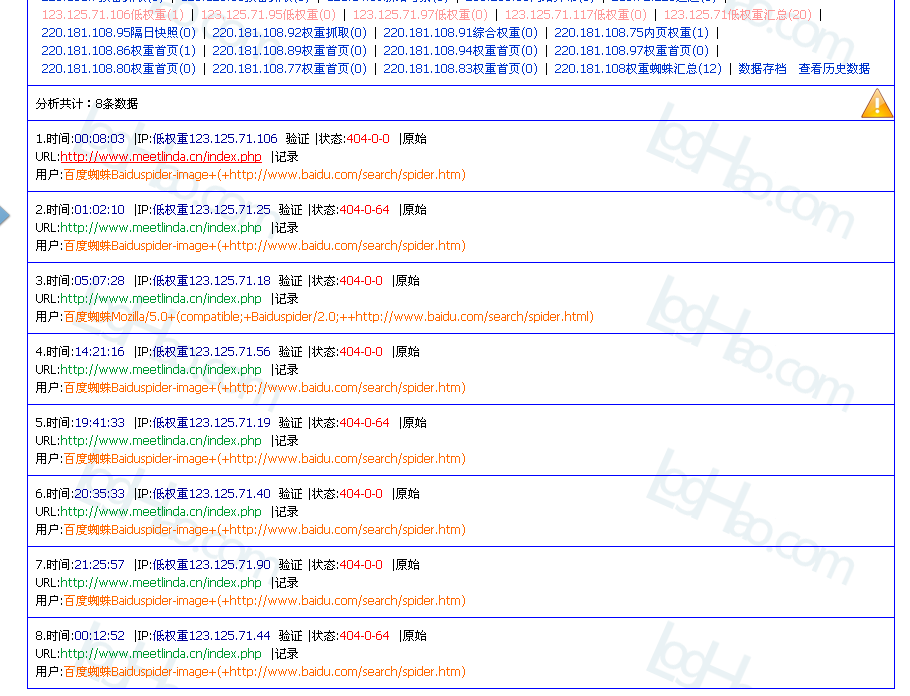Click IP 低权重123.125.71.19 in record 5
The height and width of the screenshot is (696, 910).
(x=211, y=423)
